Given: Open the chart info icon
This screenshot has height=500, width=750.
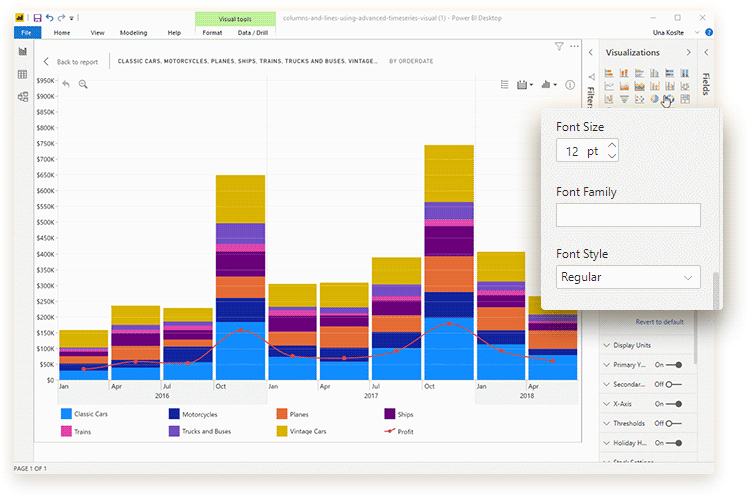Looking at the screenshot, I should (570, 85).
